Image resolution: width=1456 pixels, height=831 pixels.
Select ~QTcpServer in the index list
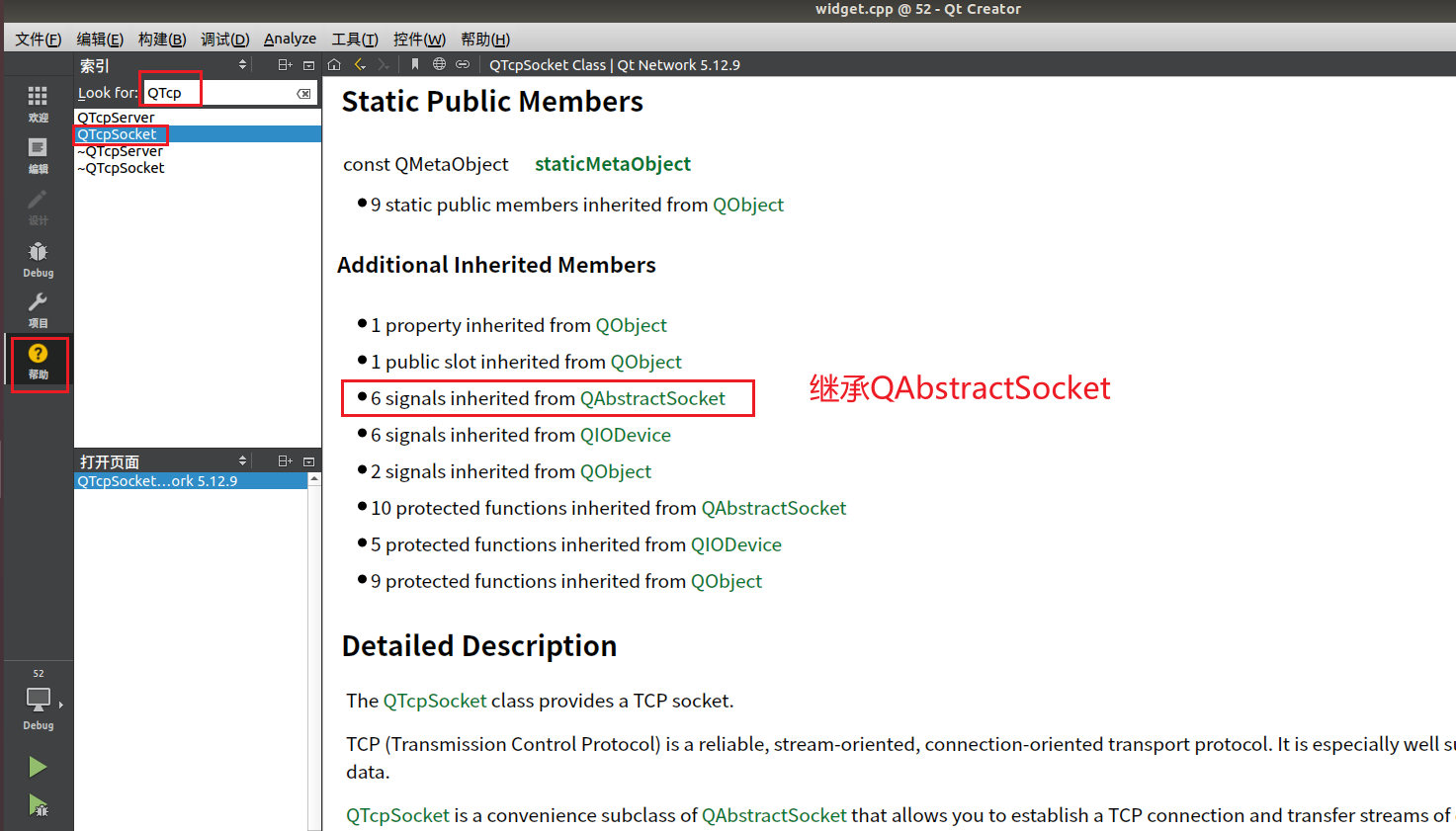[x=198, y=151]
